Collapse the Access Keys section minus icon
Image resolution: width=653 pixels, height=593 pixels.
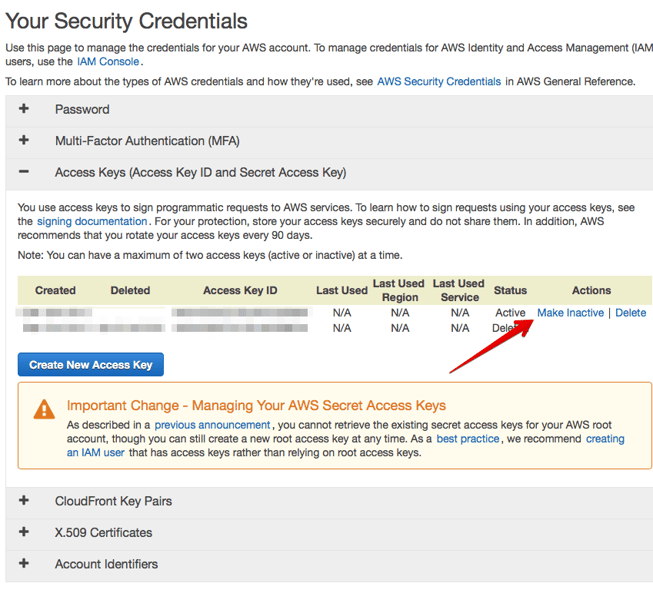[x=24, y=172]
